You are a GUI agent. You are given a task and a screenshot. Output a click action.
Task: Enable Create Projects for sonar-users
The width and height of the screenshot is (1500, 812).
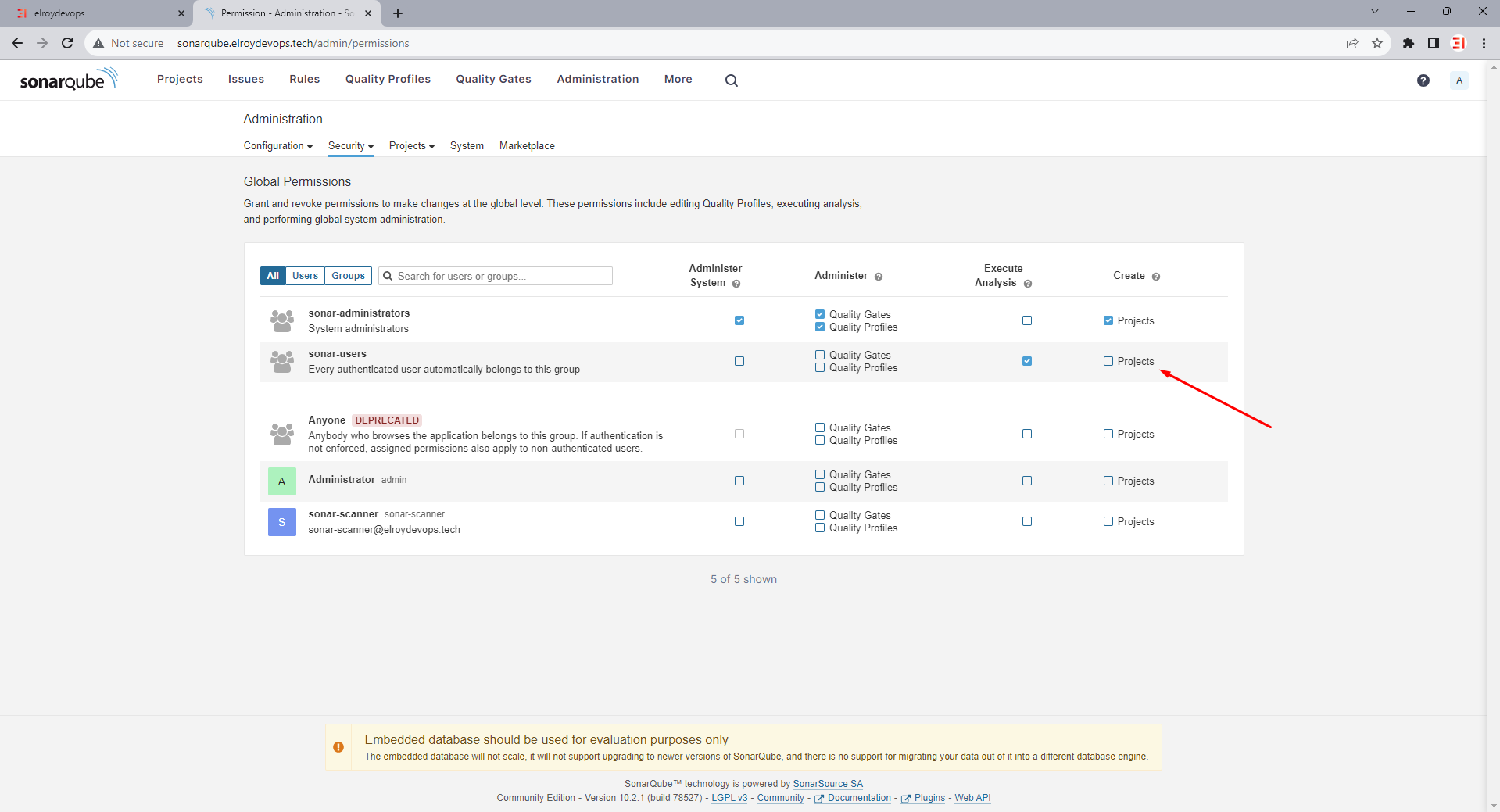[x=1108, y=361]
